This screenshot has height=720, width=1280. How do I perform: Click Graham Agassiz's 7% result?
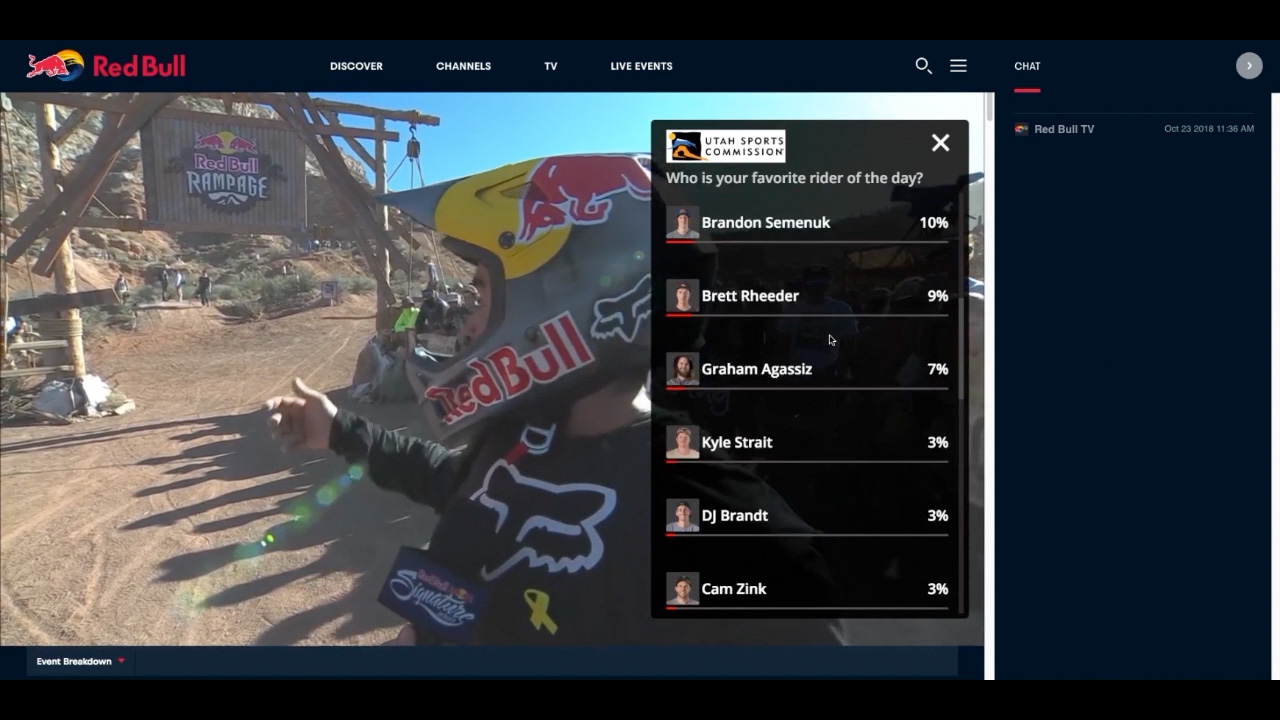938,369
